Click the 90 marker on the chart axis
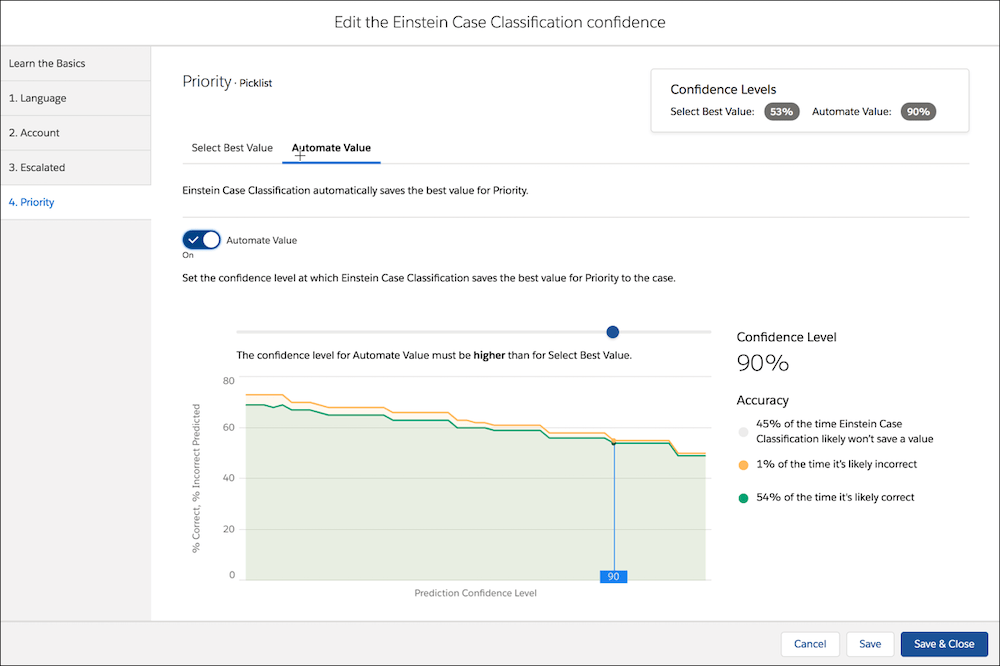 pos(614,577)
